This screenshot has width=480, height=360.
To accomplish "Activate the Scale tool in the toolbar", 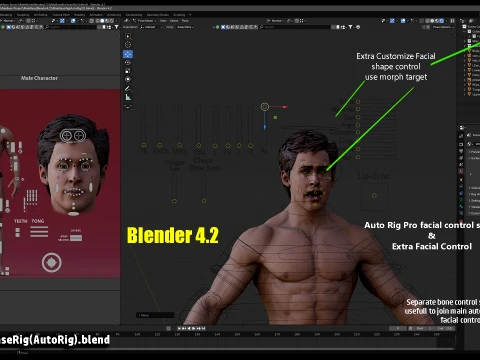I will click(x=128, y=71).
